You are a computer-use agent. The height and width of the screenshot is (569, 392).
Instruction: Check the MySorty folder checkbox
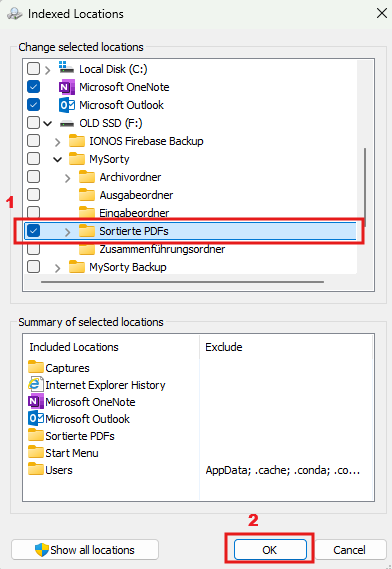33,159
